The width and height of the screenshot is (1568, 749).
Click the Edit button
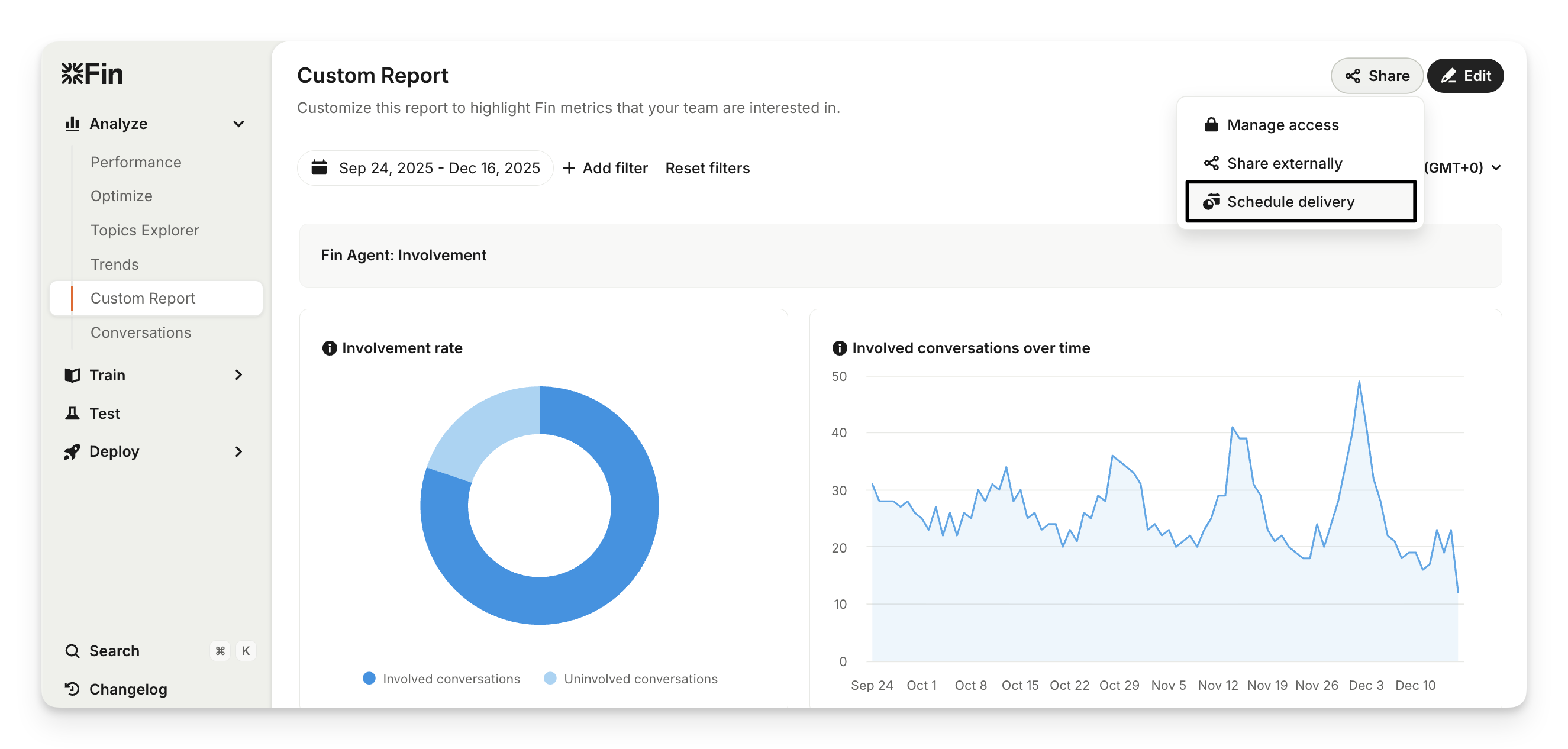tap(1464, 76)
